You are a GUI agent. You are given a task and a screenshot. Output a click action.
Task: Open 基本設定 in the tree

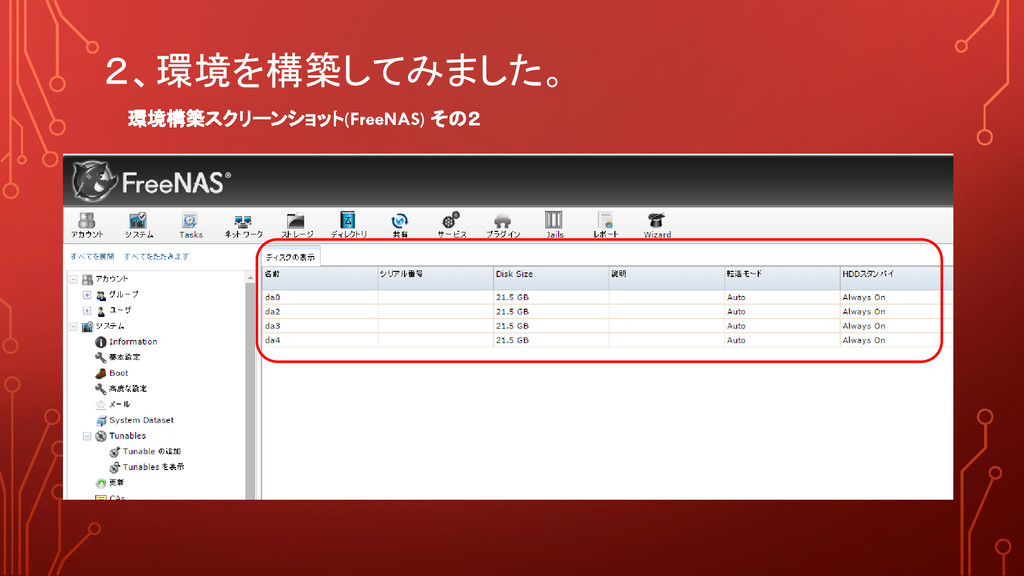(x=124, y=357)
